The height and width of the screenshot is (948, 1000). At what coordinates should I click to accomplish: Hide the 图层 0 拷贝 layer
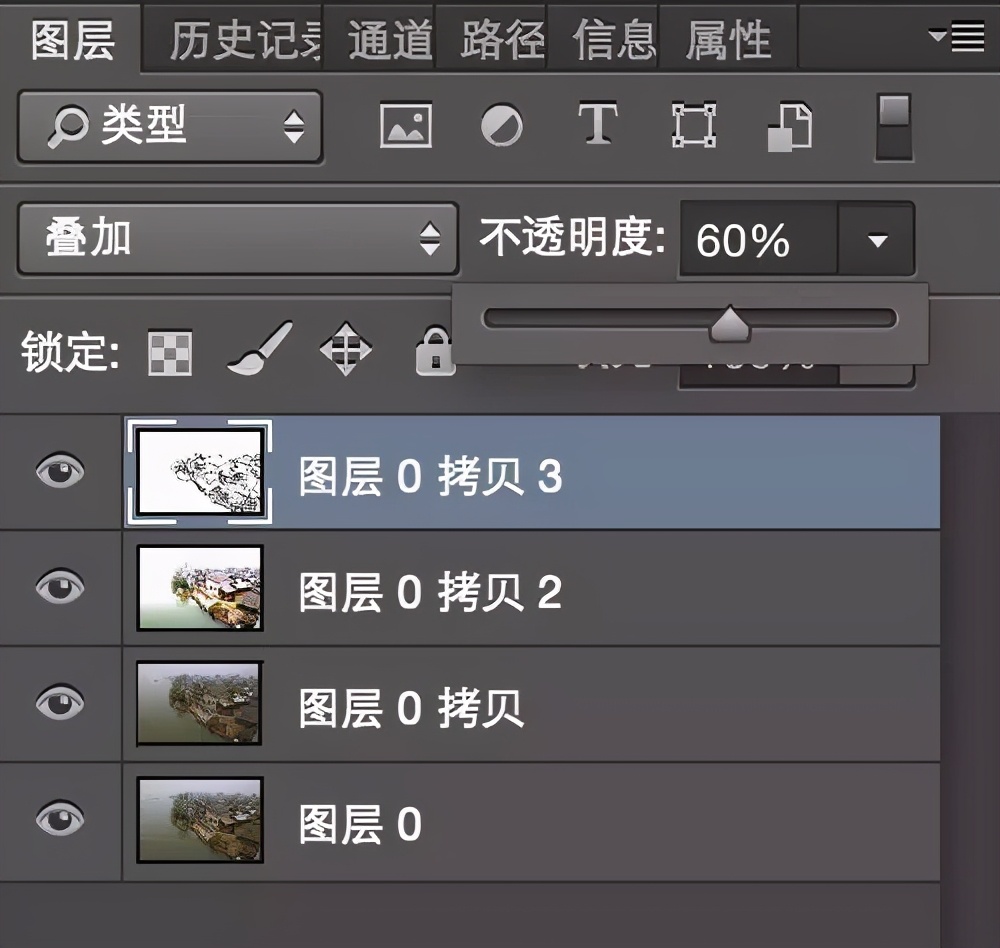(60, 702)
